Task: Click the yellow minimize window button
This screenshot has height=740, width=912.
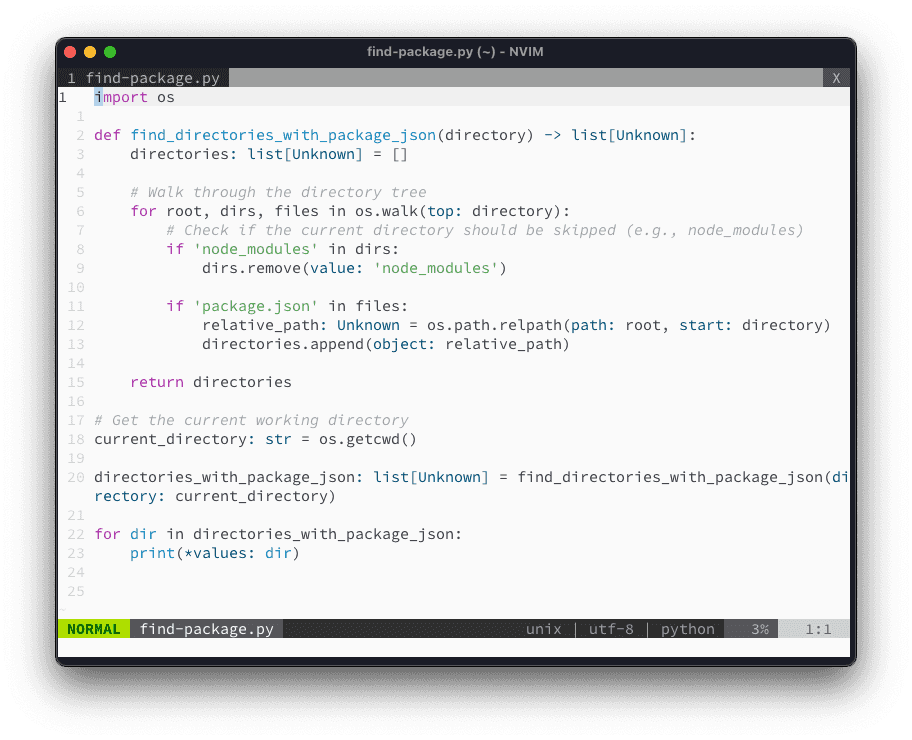Action: click(x=90, y=52)
